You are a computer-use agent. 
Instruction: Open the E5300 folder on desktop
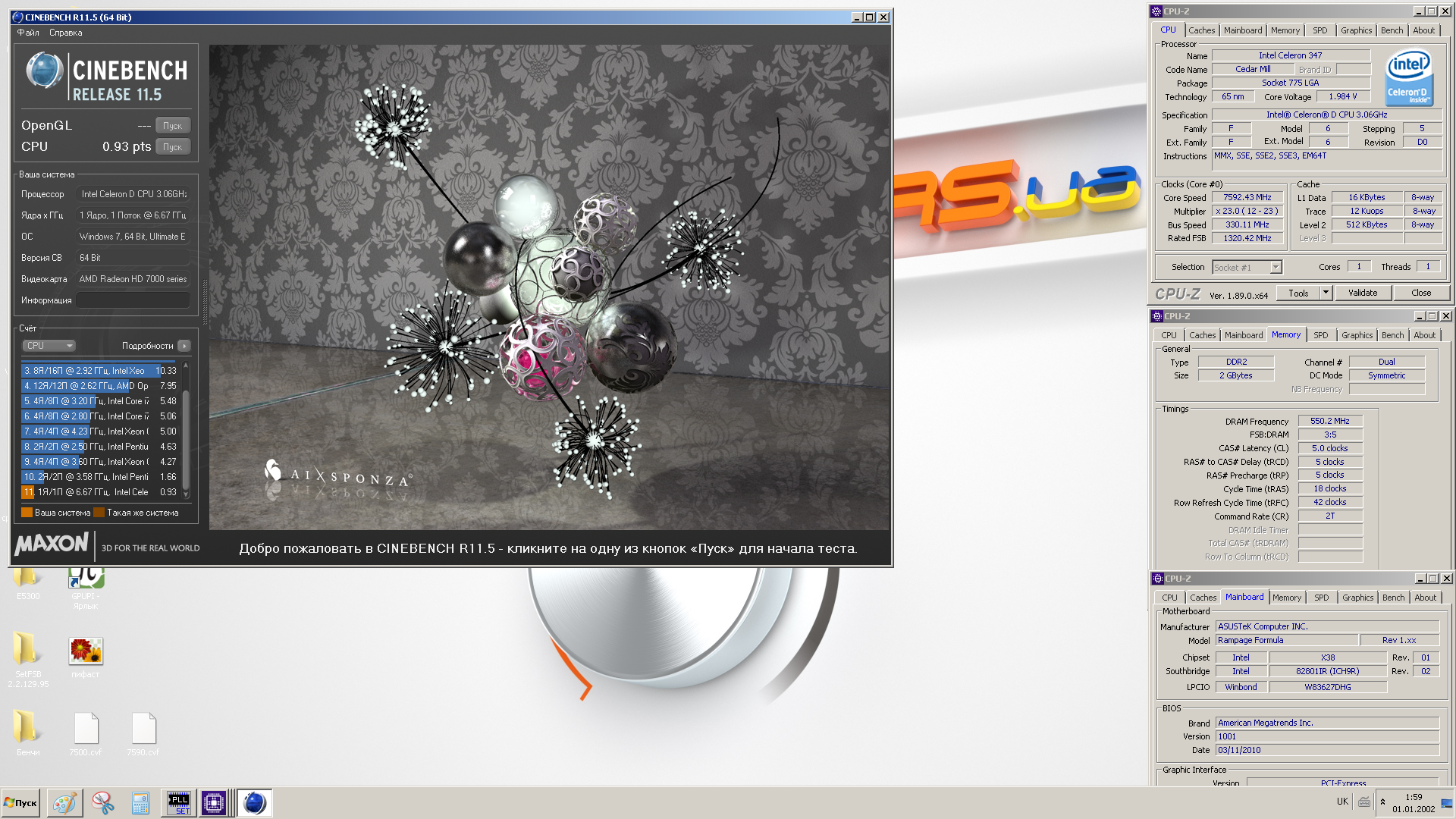27,582
